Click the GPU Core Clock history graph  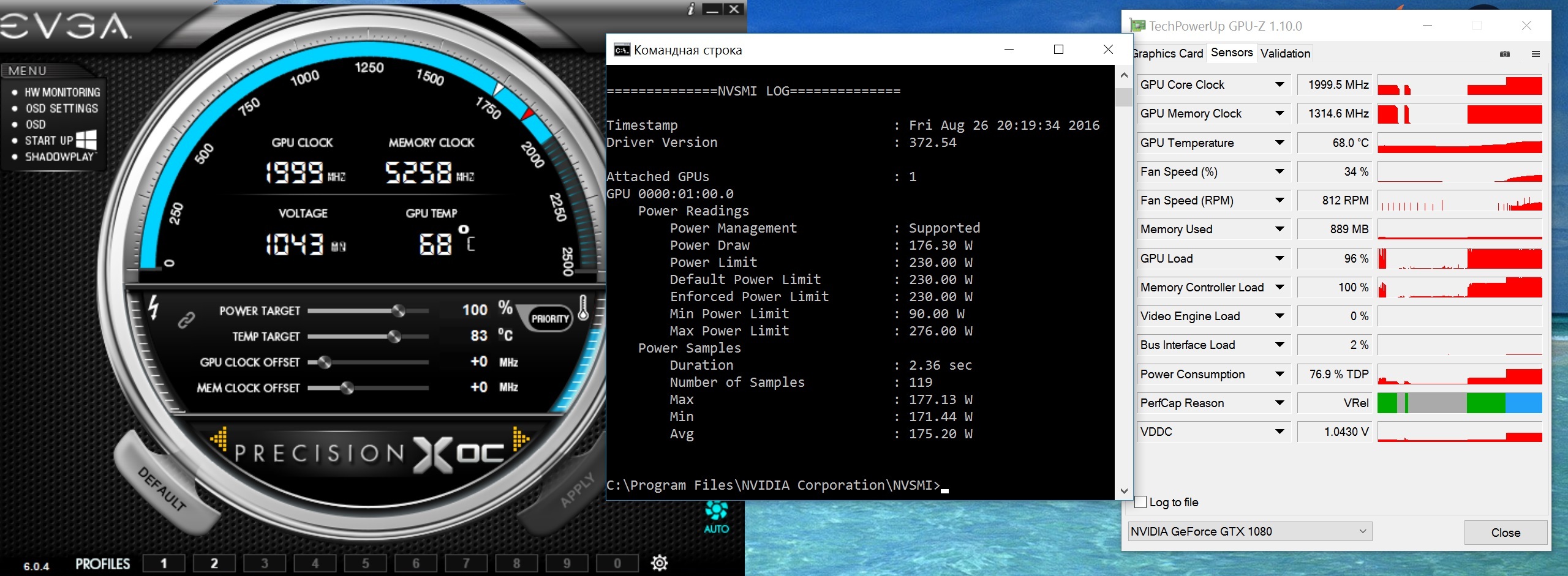coord(1460,84)
